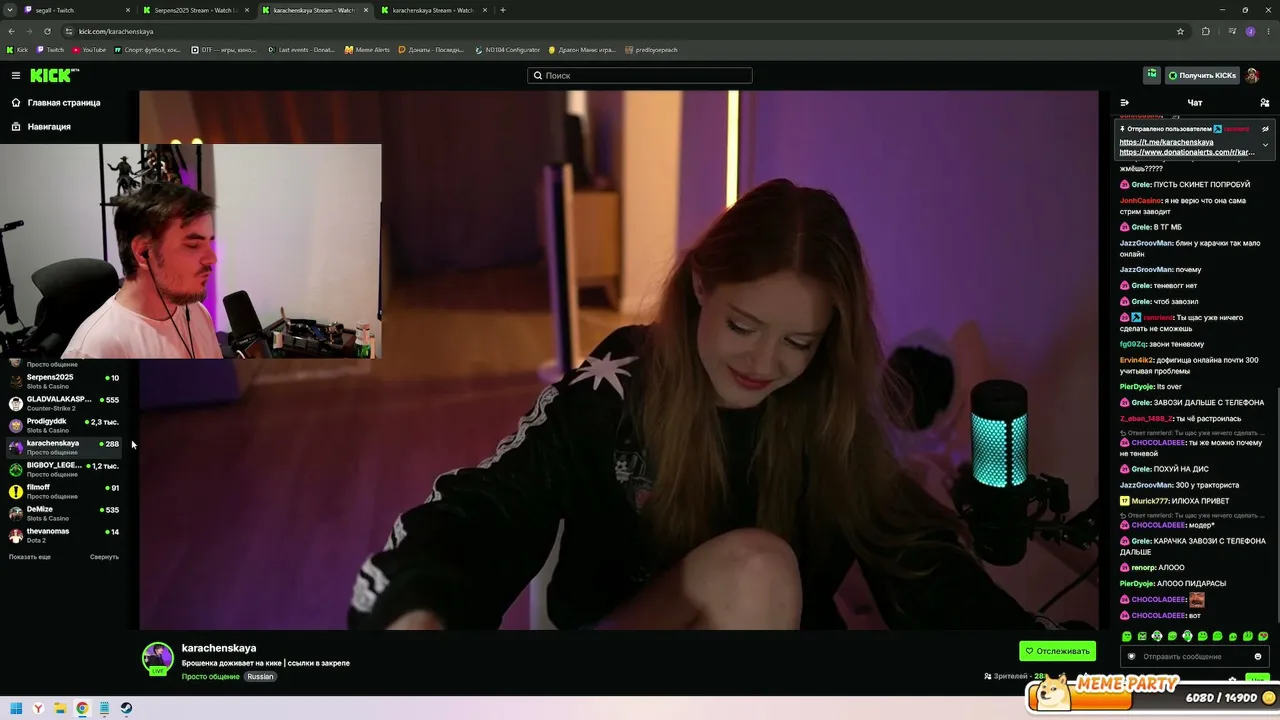Select karachenskaya channel in sidebar
The image size is (1280, 720).
click(64, 447)
